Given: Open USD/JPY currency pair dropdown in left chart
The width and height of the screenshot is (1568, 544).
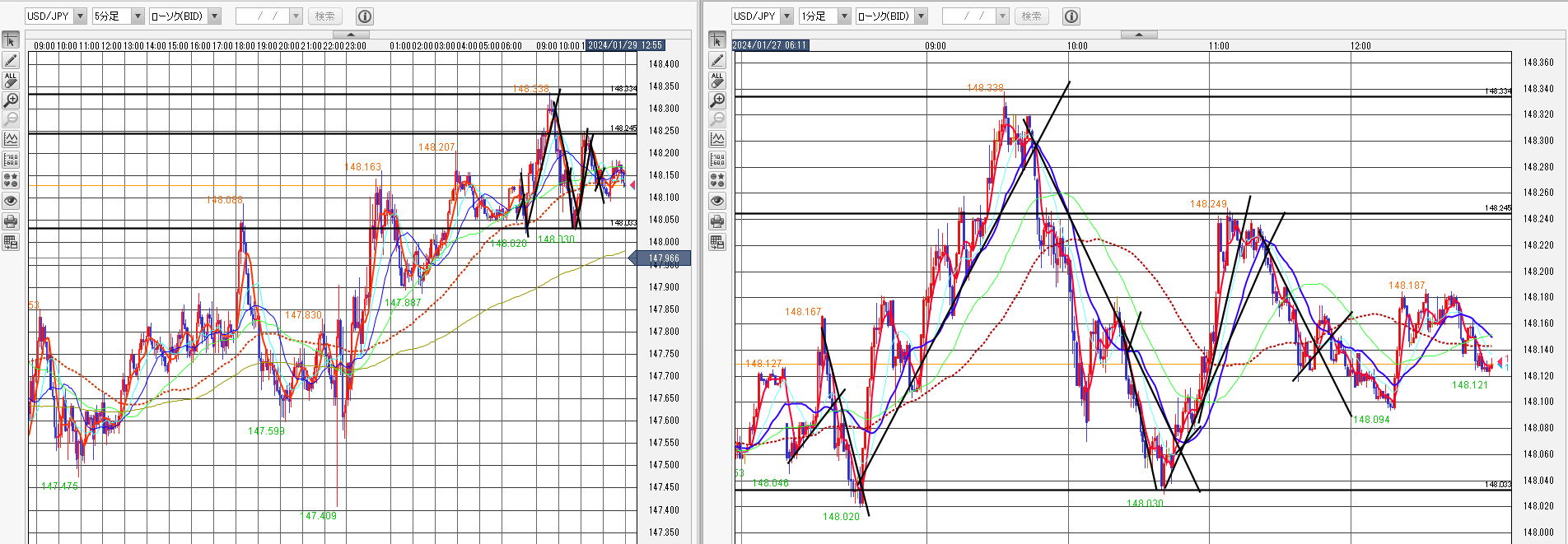Looking at the screenshot, I should pyautogui.click(x=80, y=16).
